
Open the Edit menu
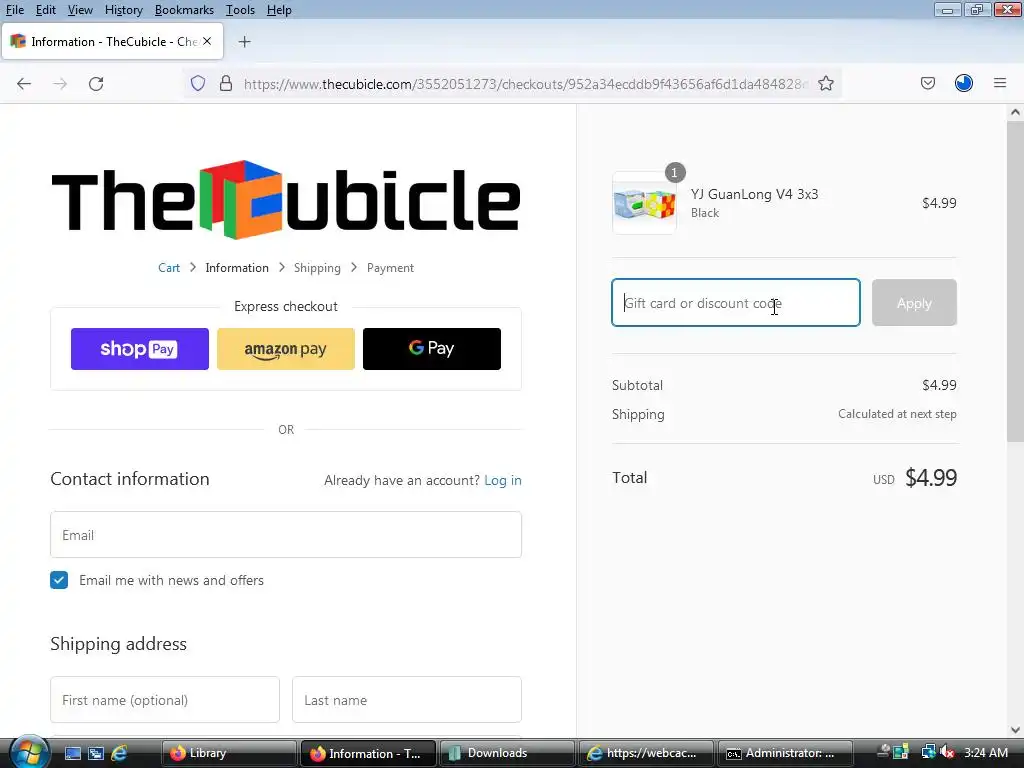pos(46,10)
